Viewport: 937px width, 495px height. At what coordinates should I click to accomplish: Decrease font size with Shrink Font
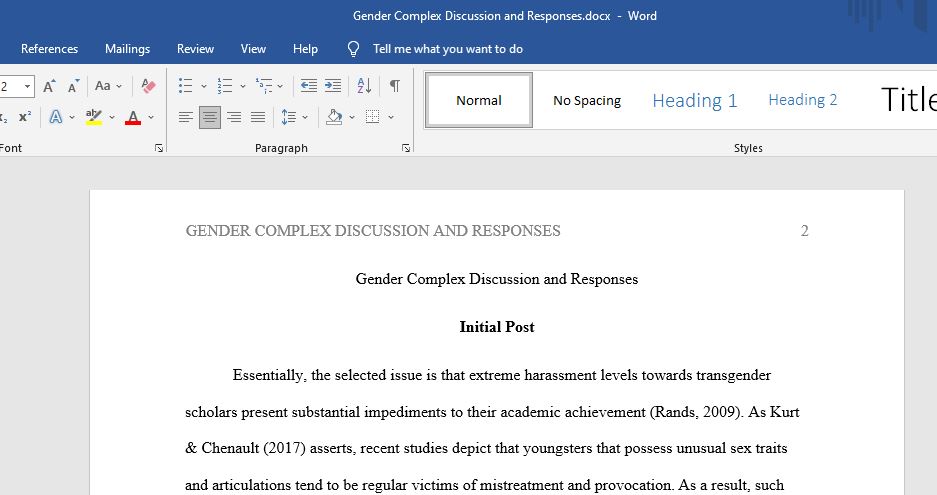pos(73,86)
